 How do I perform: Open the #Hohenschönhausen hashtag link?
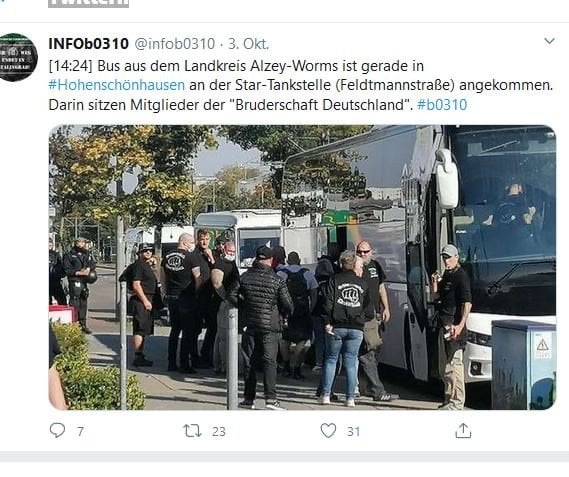[x=116, y=85]
